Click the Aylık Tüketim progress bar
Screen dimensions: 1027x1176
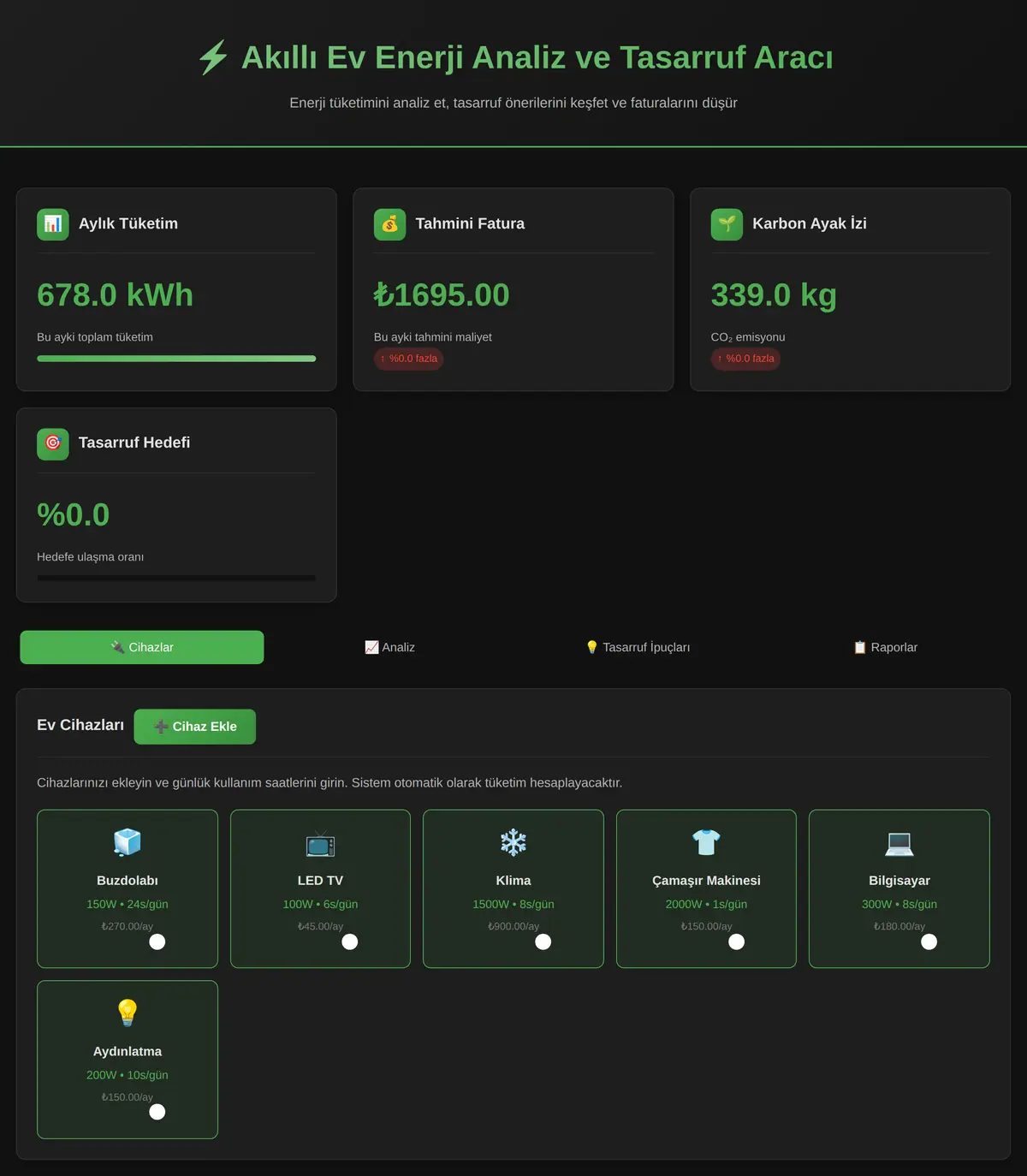tap(176, 359)
